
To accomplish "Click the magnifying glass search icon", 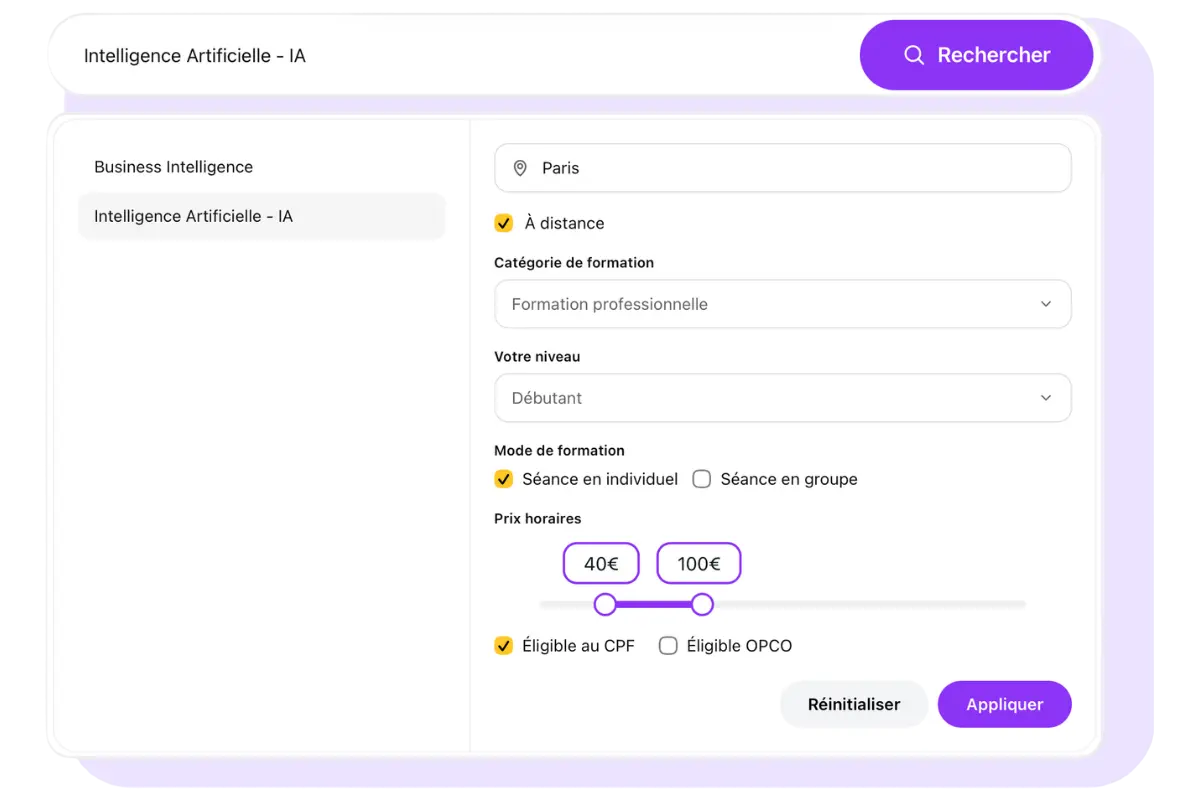I will click(x=913, y=55).
